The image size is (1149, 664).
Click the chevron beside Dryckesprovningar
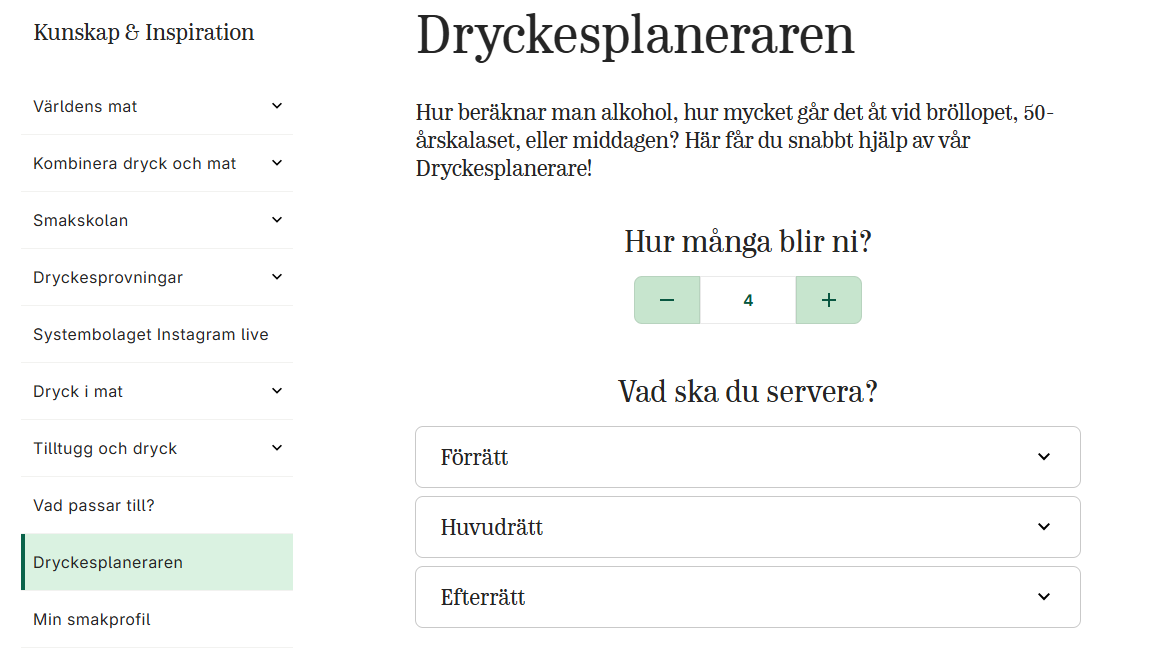coord(277,277)
